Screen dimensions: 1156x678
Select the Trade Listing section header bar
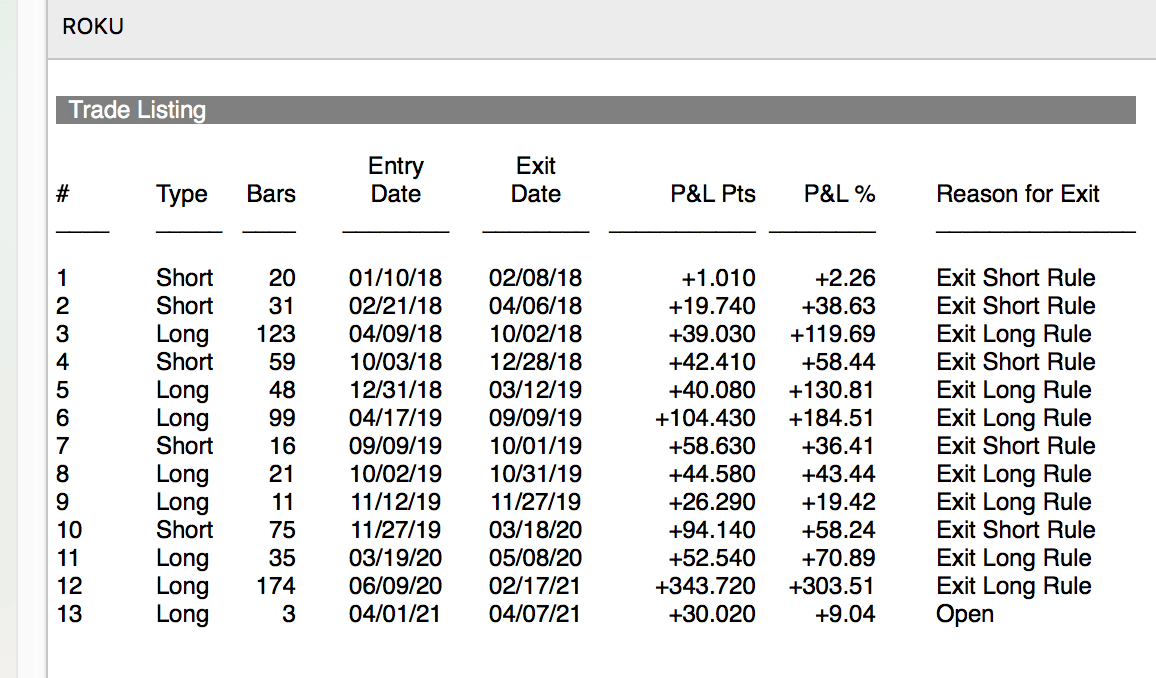tap(595, 110)
